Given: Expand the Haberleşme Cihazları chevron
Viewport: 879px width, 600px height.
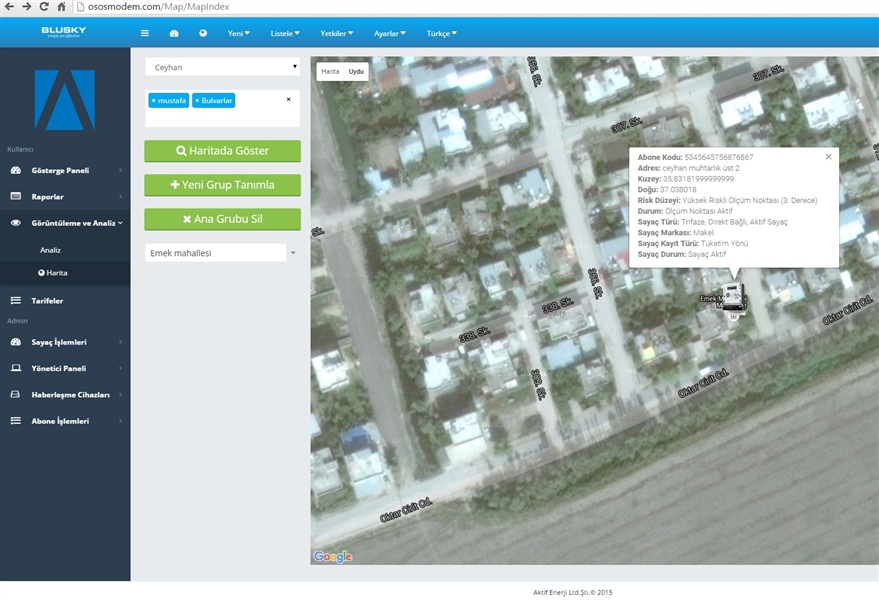Looking at the screenshot, I should click(x=121, y=394).
